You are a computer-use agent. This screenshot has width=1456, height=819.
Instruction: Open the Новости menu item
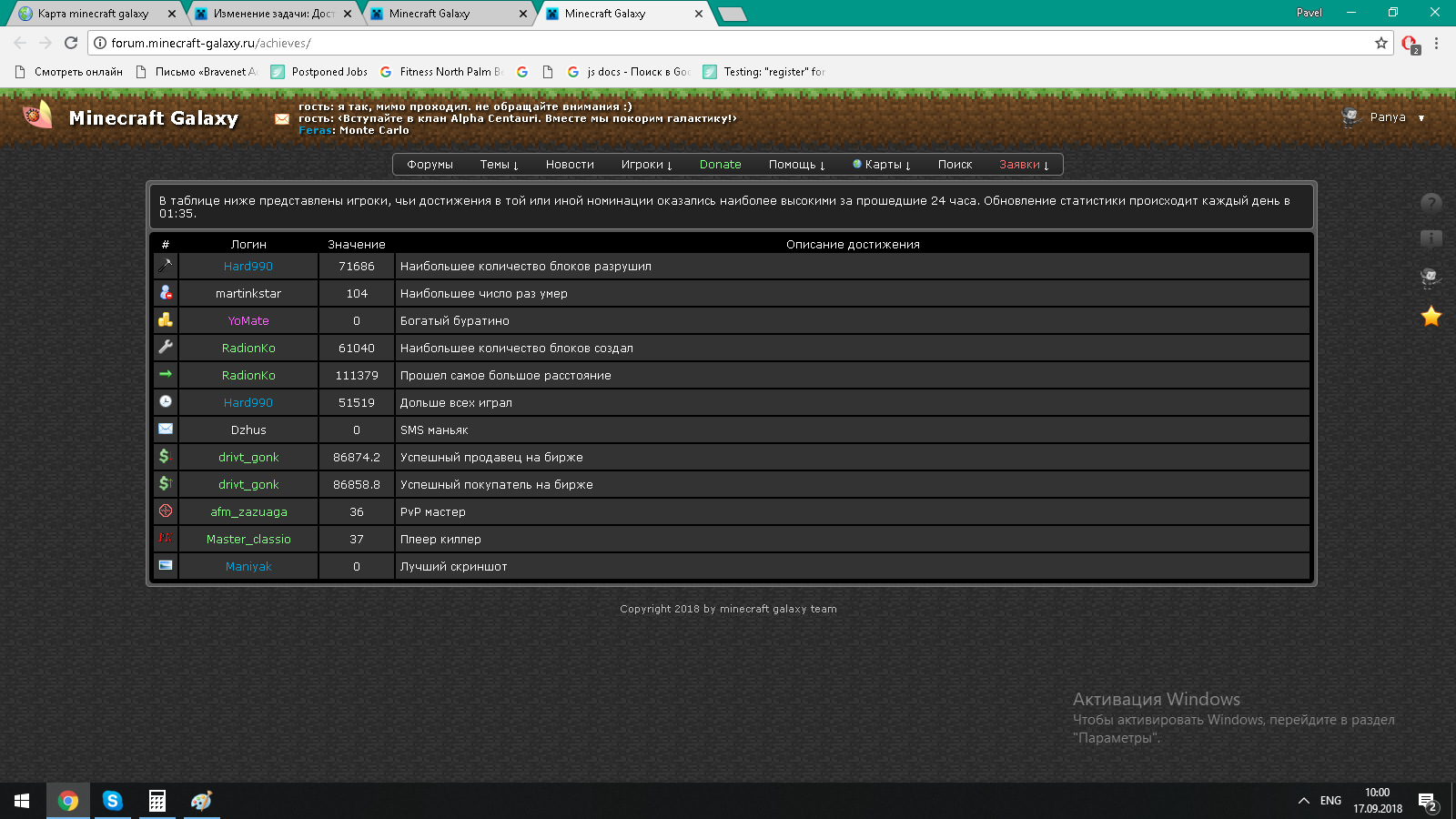pos(570,165)
